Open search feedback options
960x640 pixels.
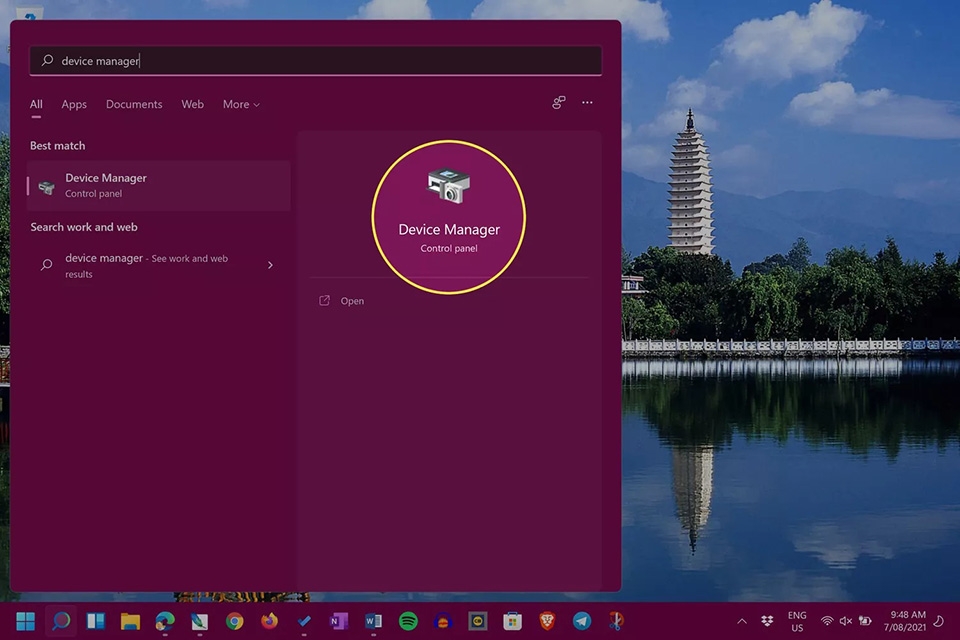558,103
